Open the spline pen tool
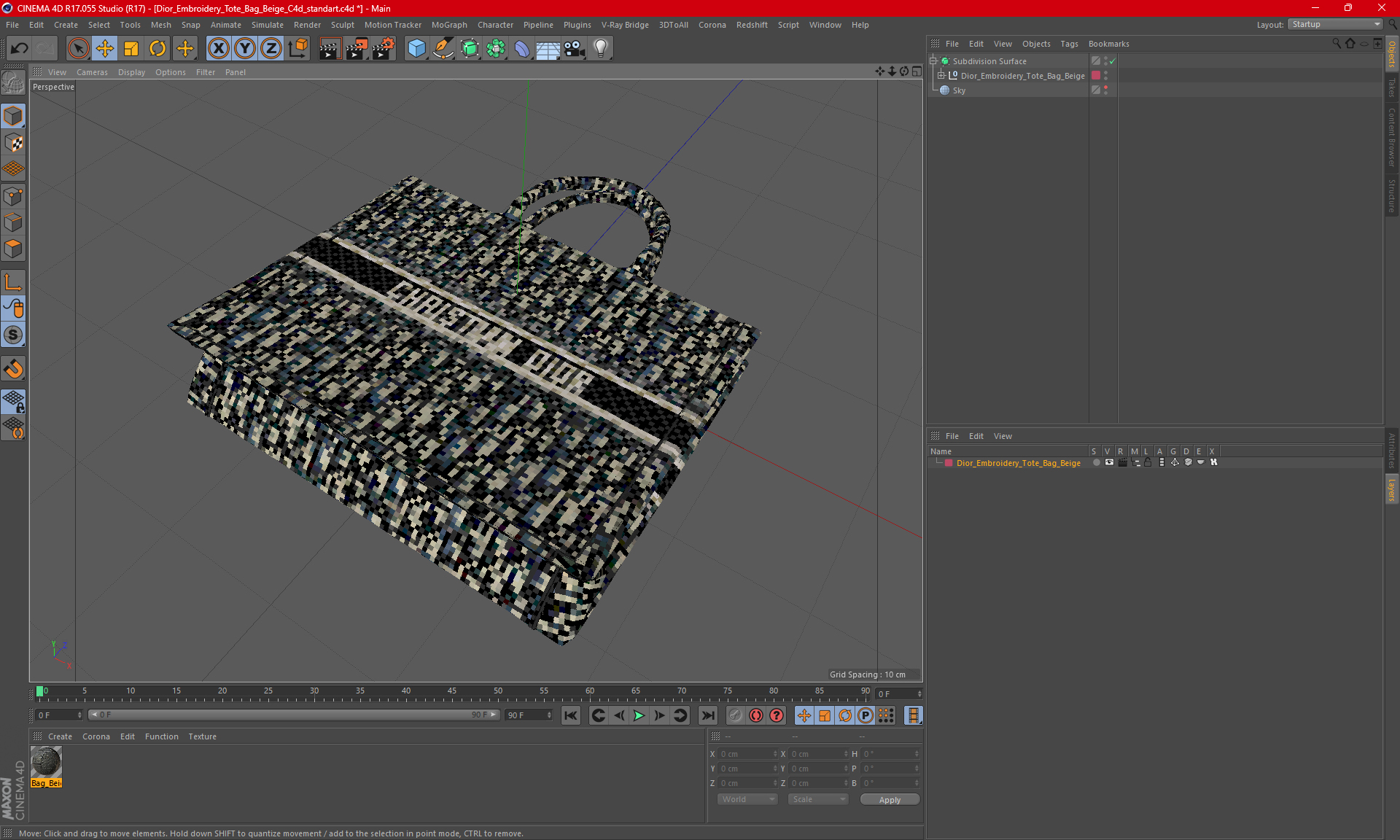 coord(443,49)
